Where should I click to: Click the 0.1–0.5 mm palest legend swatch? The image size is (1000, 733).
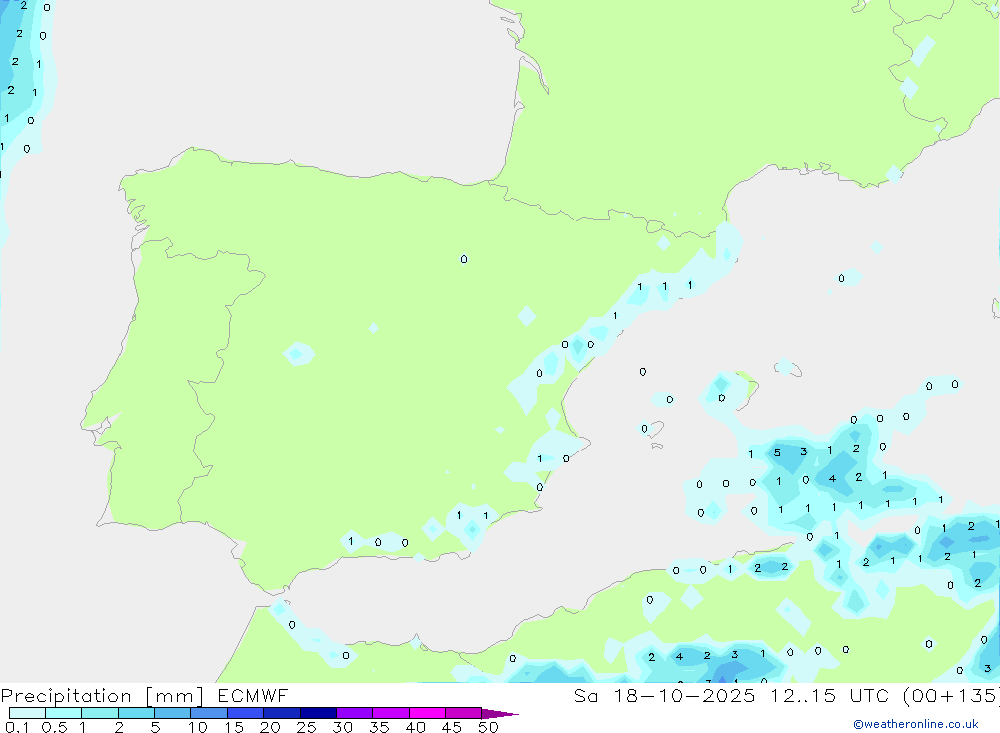tap(27, 713)
